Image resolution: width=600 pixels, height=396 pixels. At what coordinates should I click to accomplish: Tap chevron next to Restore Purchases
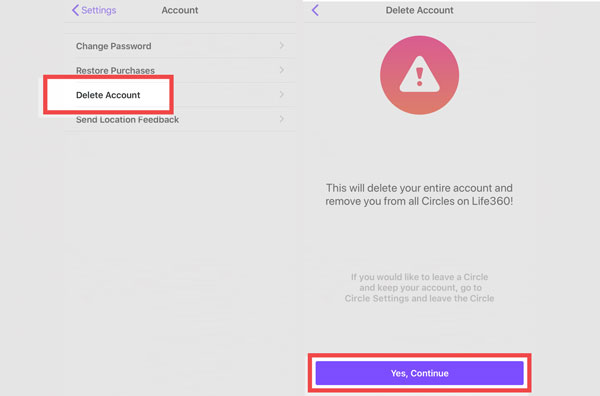(x=282, y=70)
